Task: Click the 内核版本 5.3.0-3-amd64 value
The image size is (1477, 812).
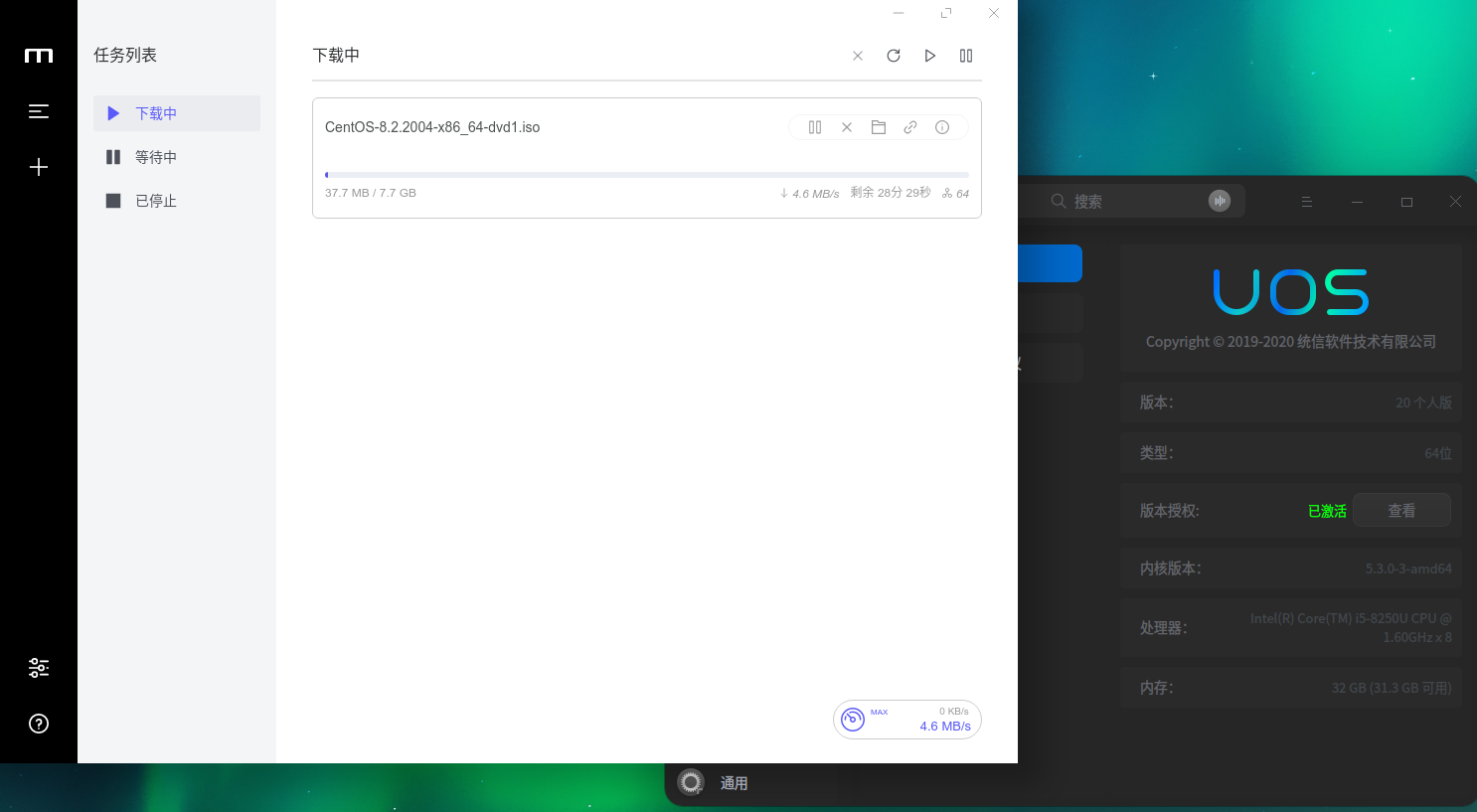Action: [1408, 568]
